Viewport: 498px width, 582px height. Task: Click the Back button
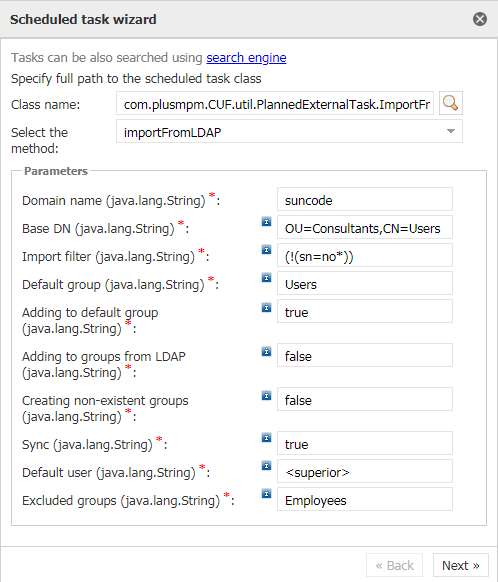coord(394,565)
